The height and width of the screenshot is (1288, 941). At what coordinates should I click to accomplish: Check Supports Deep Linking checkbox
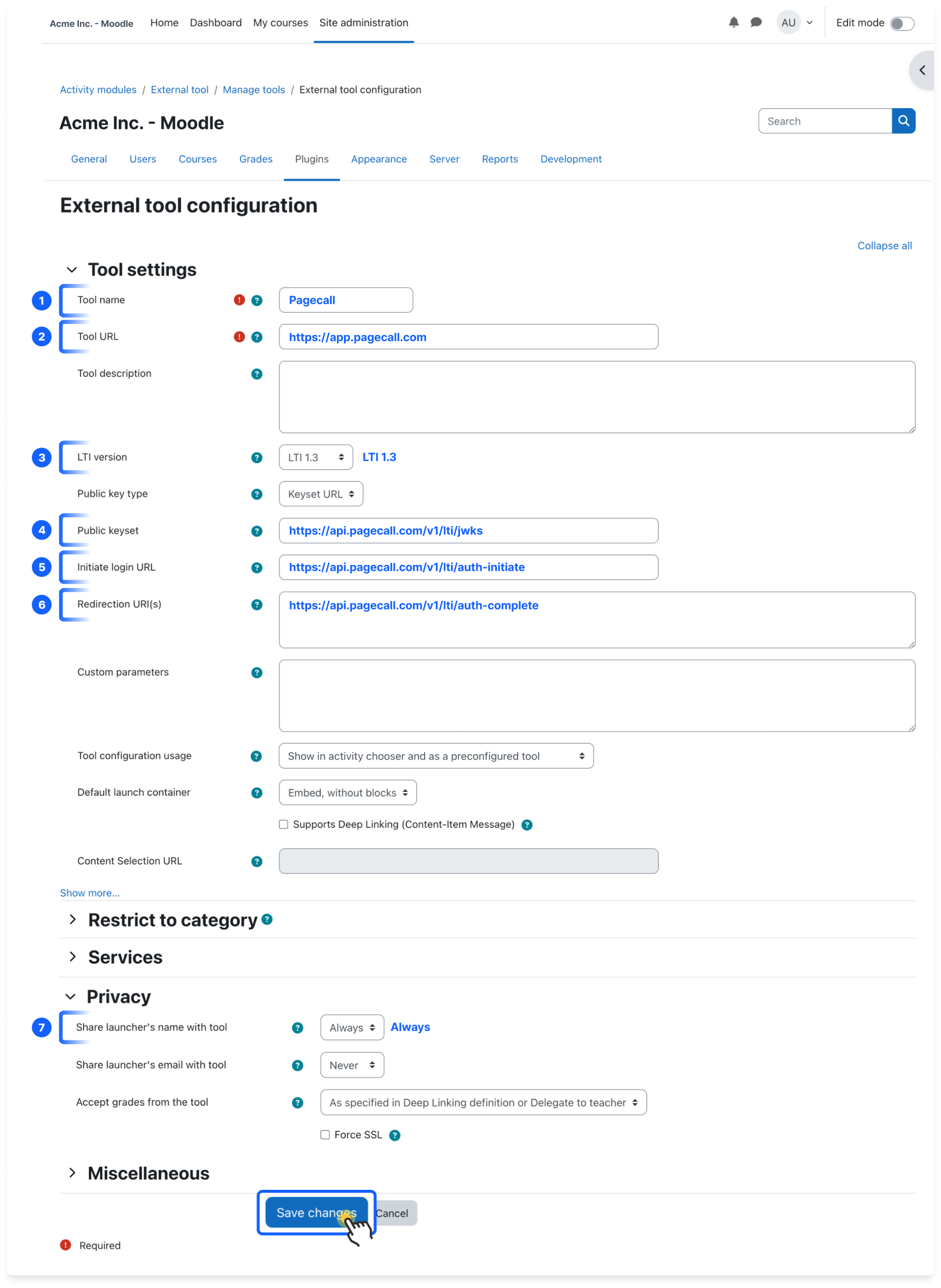tap(283, 824)
